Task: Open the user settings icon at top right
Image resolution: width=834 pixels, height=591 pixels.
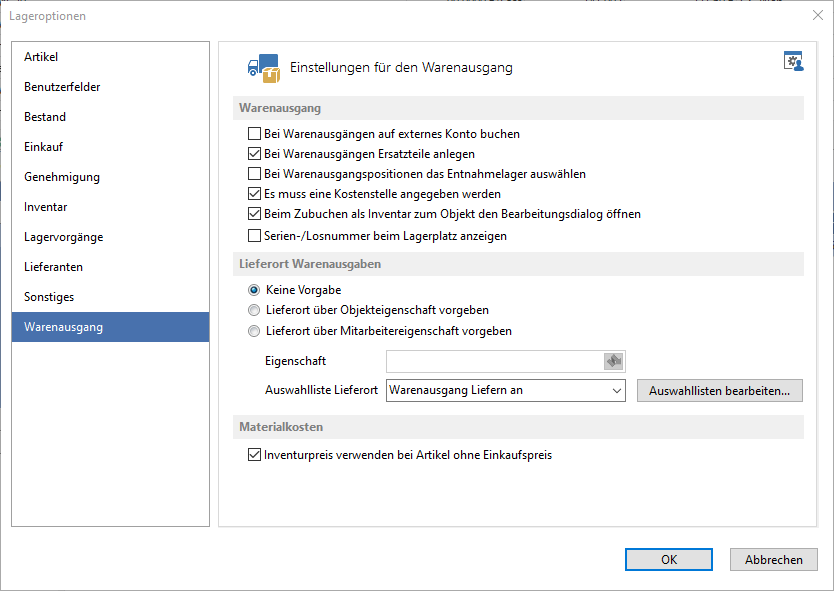Action: (x=794, y=61)
